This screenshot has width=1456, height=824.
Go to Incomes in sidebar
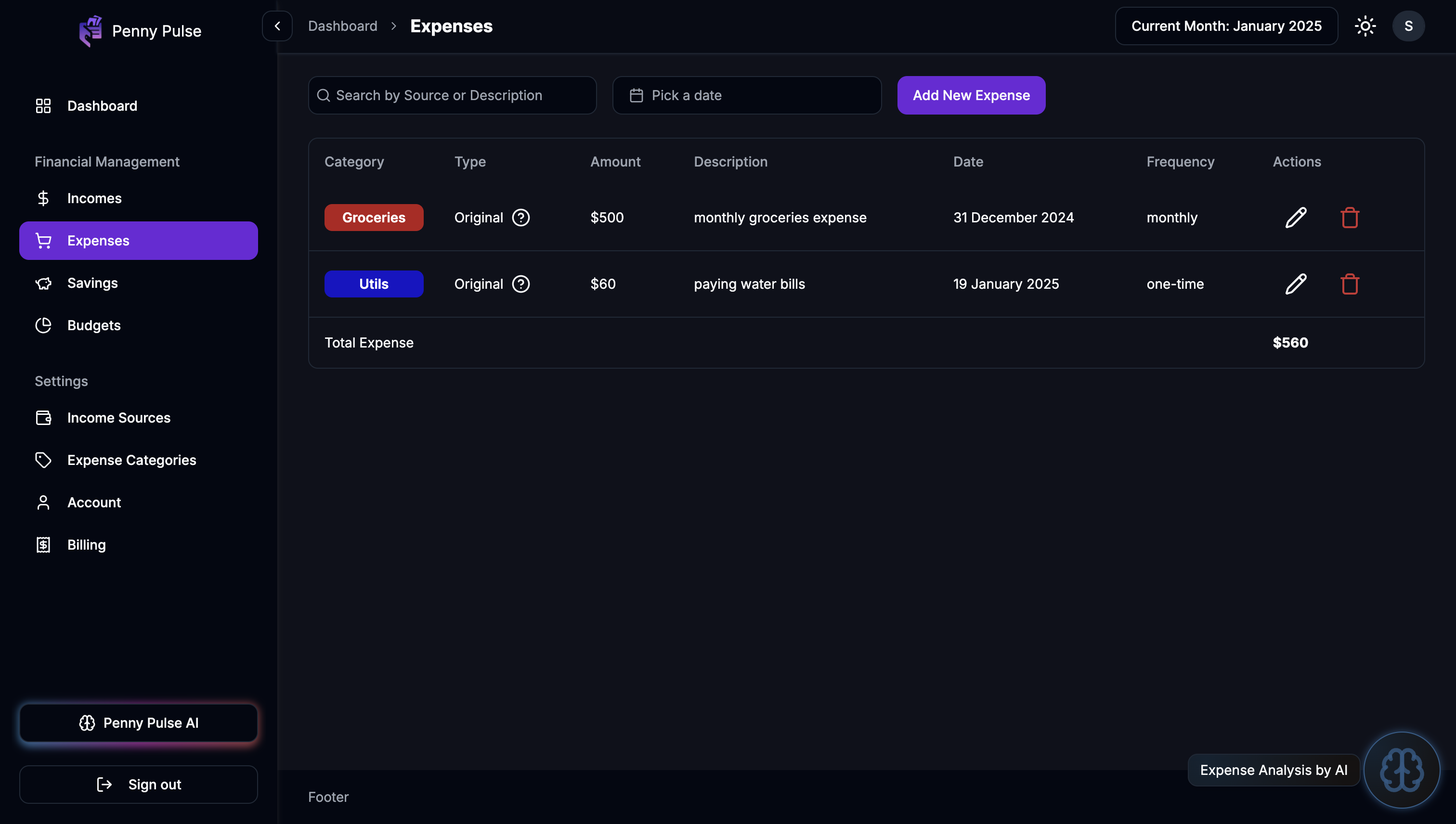pos(94,198)
